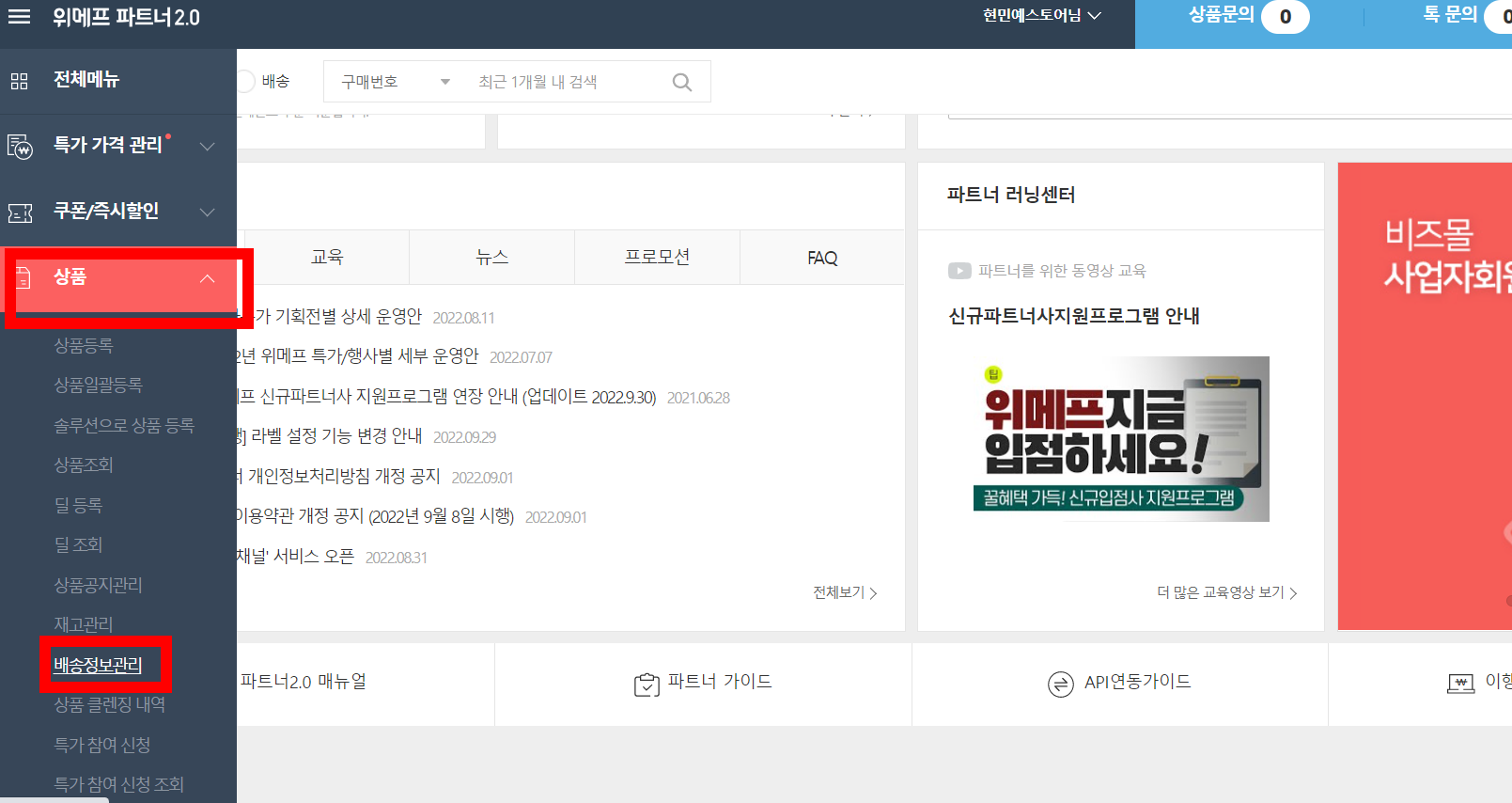The width and height of the screenshot is (1512, 803).
Task: Click the API연동가이드 link
Action: click(1137, 682)
